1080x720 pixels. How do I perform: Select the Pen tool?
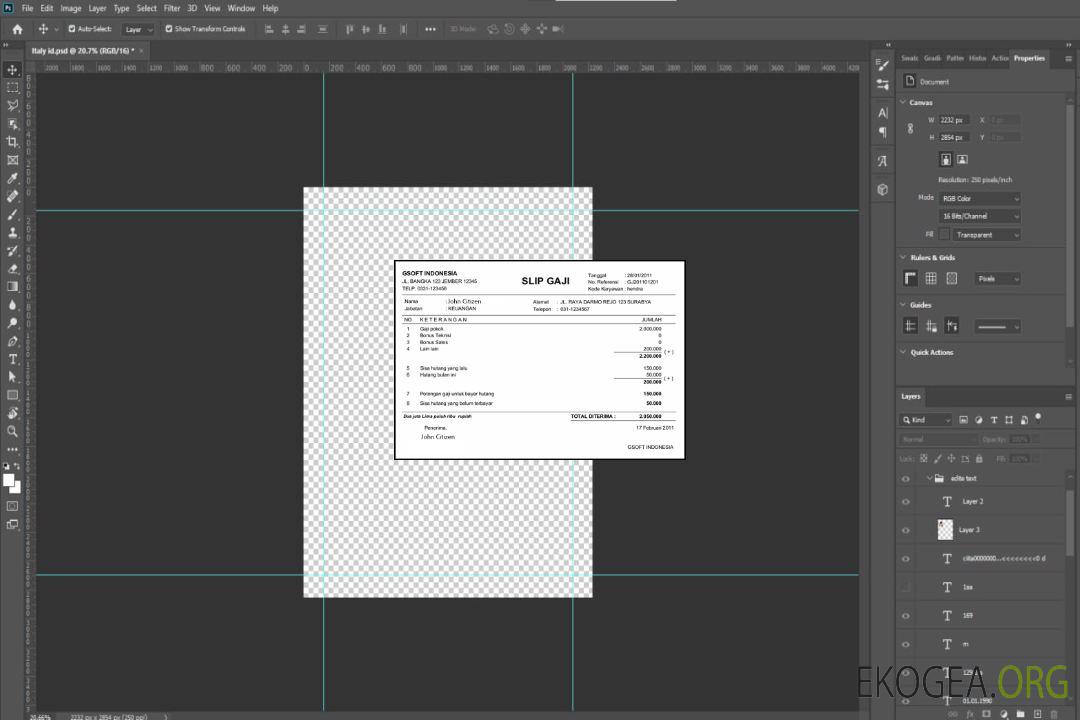pos(12,341)
